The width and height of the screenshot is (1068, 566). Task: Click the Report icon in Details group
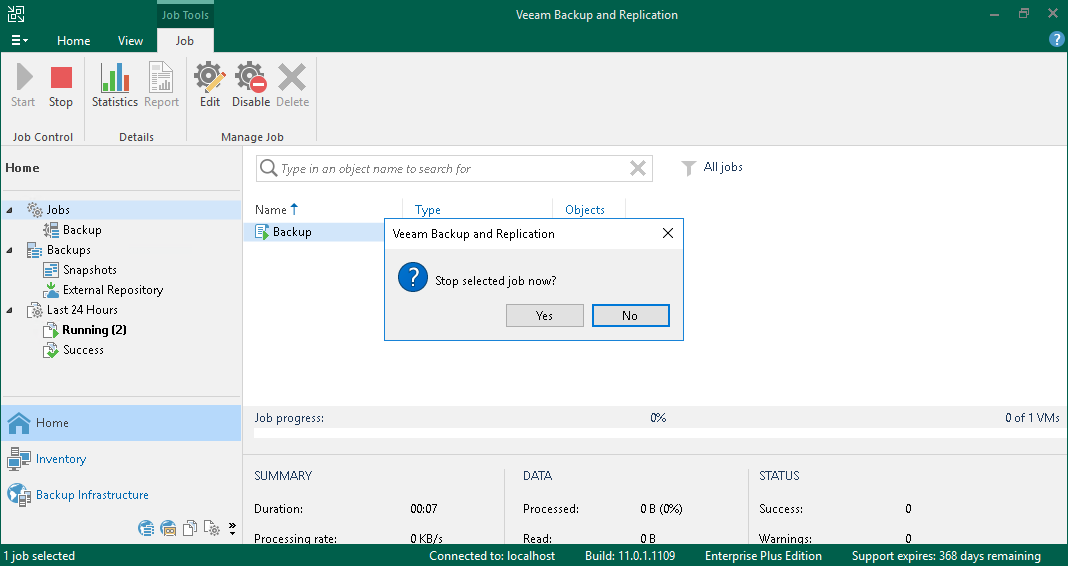pos(161,77)
